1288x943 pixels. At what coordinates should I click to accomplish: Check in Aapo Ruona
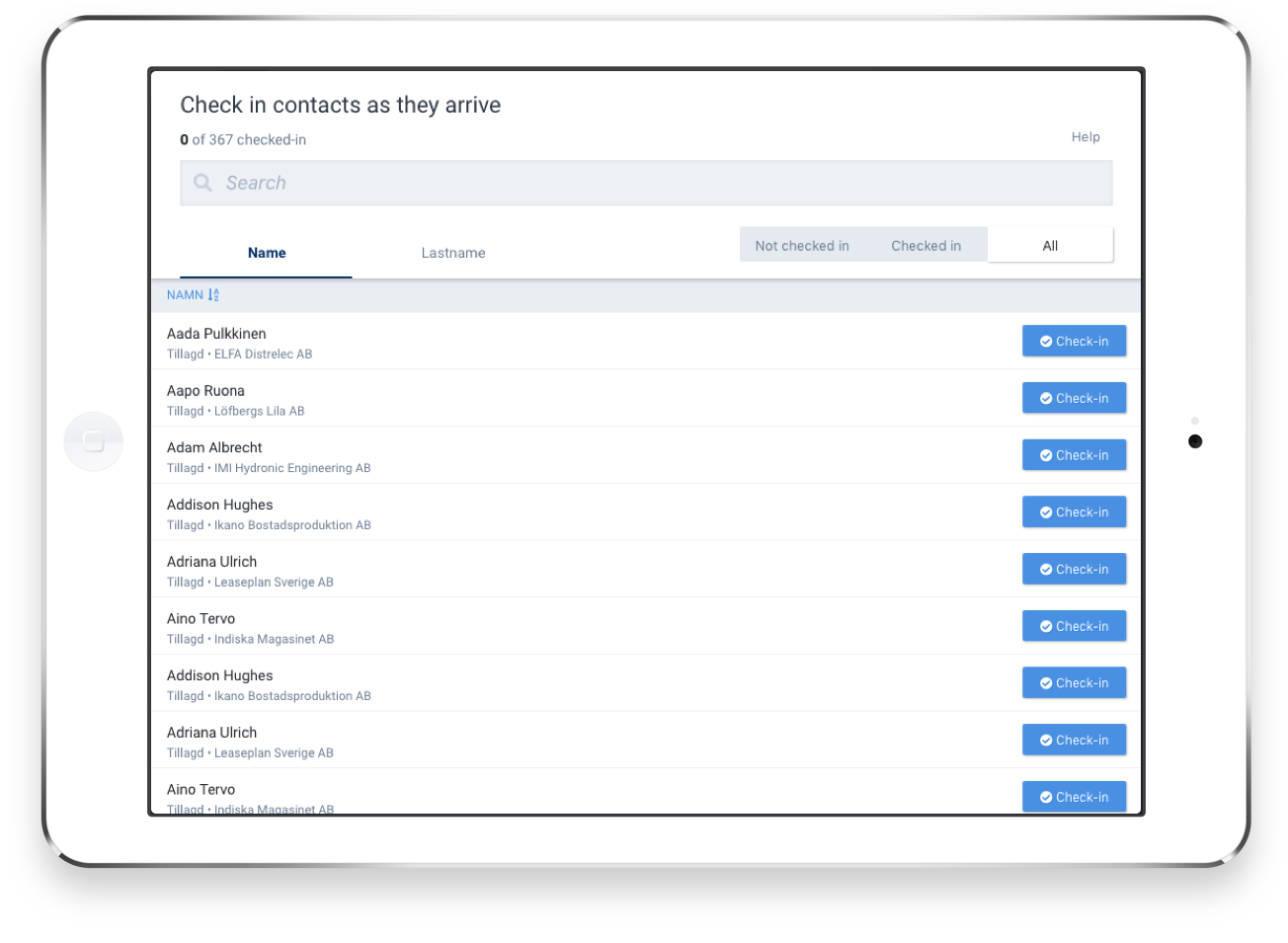[1074, 399]
